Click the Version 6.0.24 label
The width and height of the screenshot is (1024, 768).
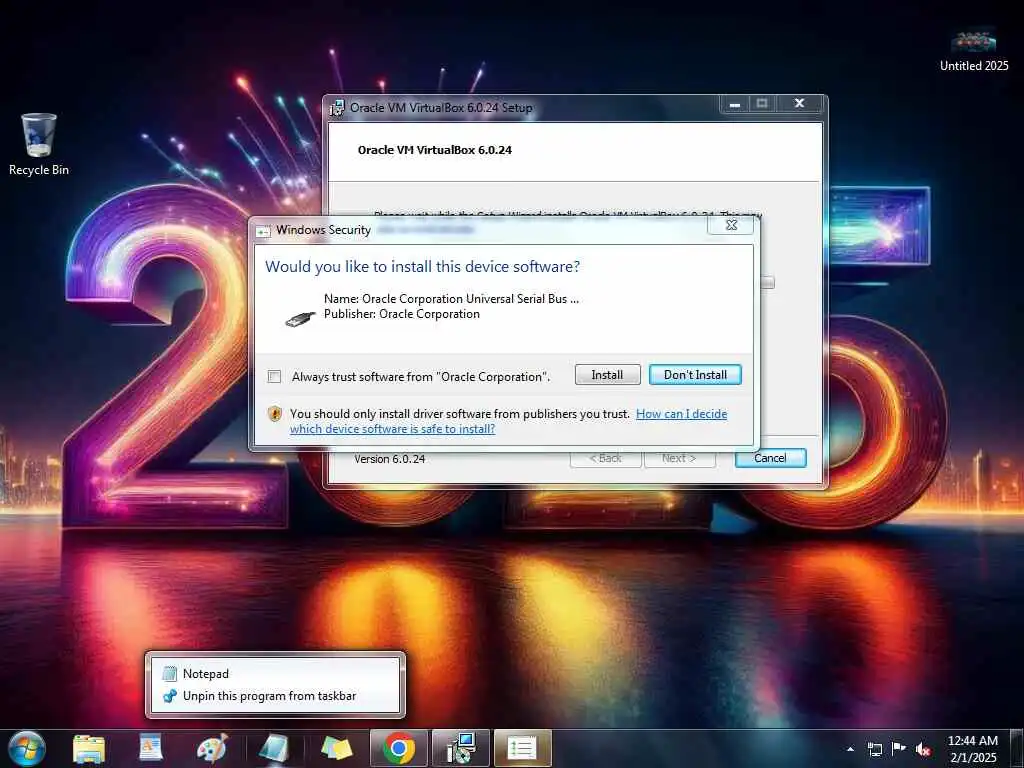coord(390,459)
